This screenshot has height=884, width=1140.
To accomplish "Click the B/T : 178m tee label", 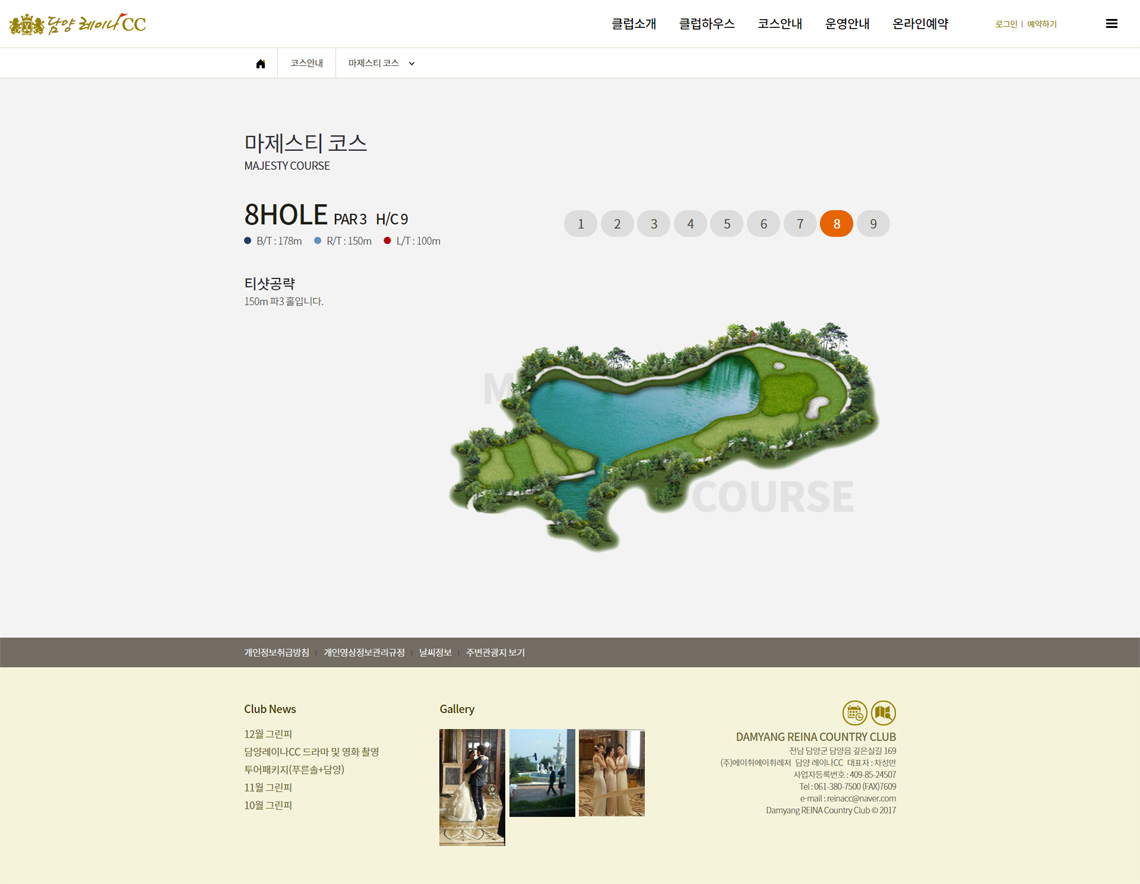I will pos(279,241).
